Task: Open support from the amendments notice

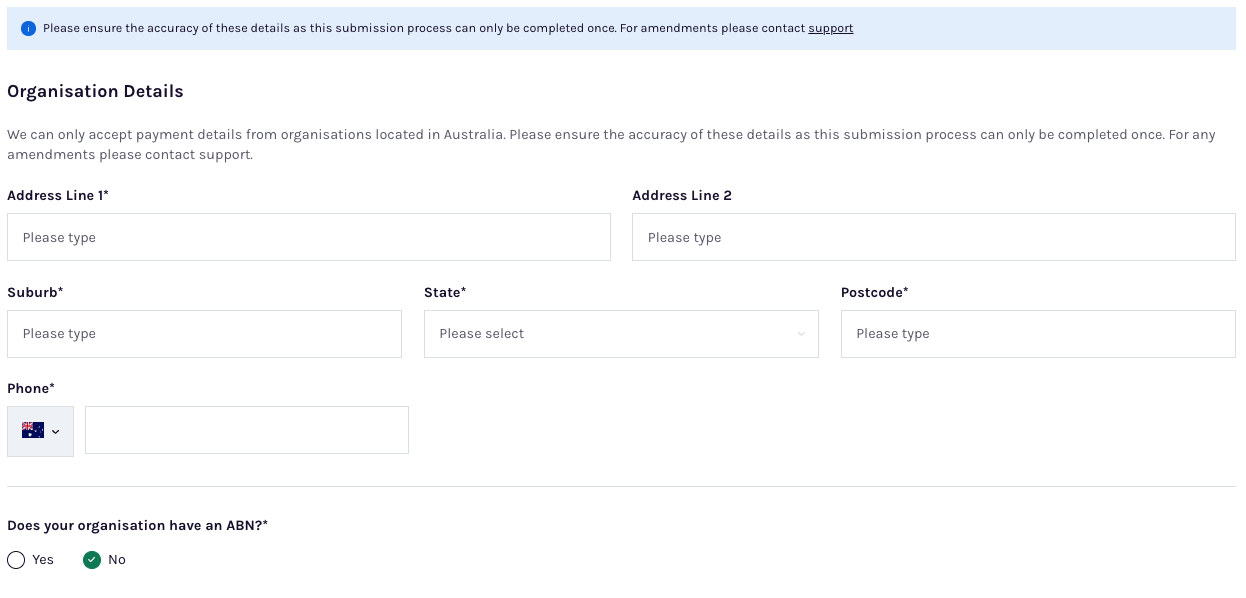Action: (830, 28)
